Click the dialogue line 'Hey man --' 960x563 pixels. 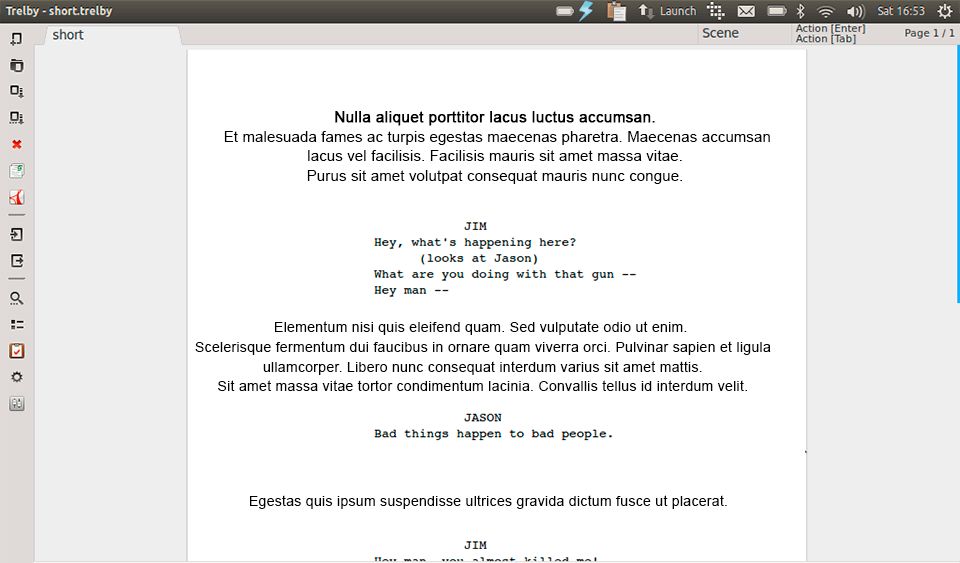point(411,290)
